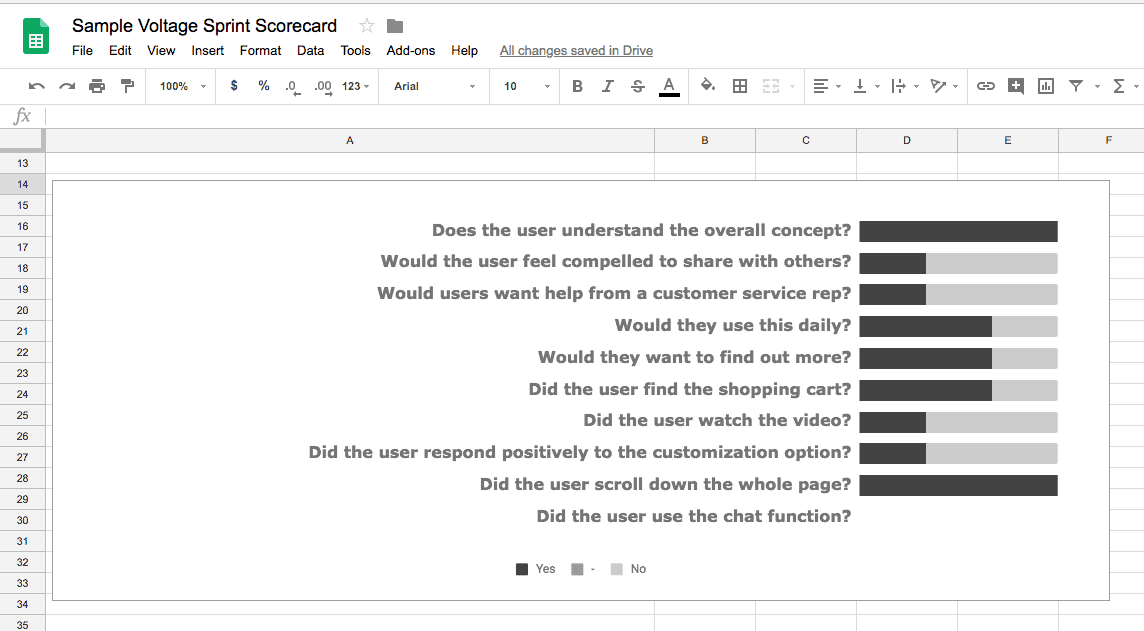Insert a link with chain icon

click(986, 86)
